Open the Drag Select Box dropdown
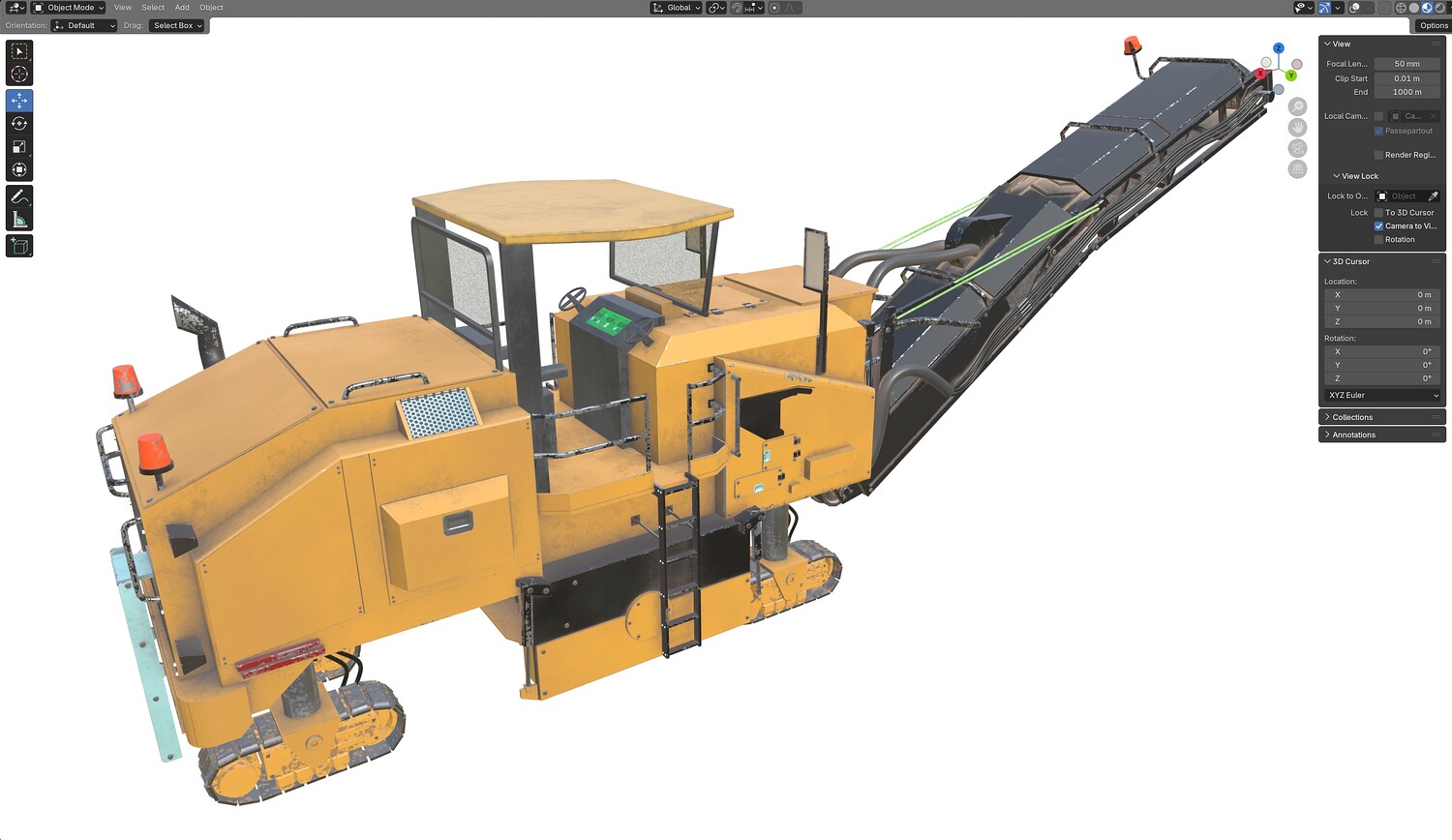 point(177,26)
